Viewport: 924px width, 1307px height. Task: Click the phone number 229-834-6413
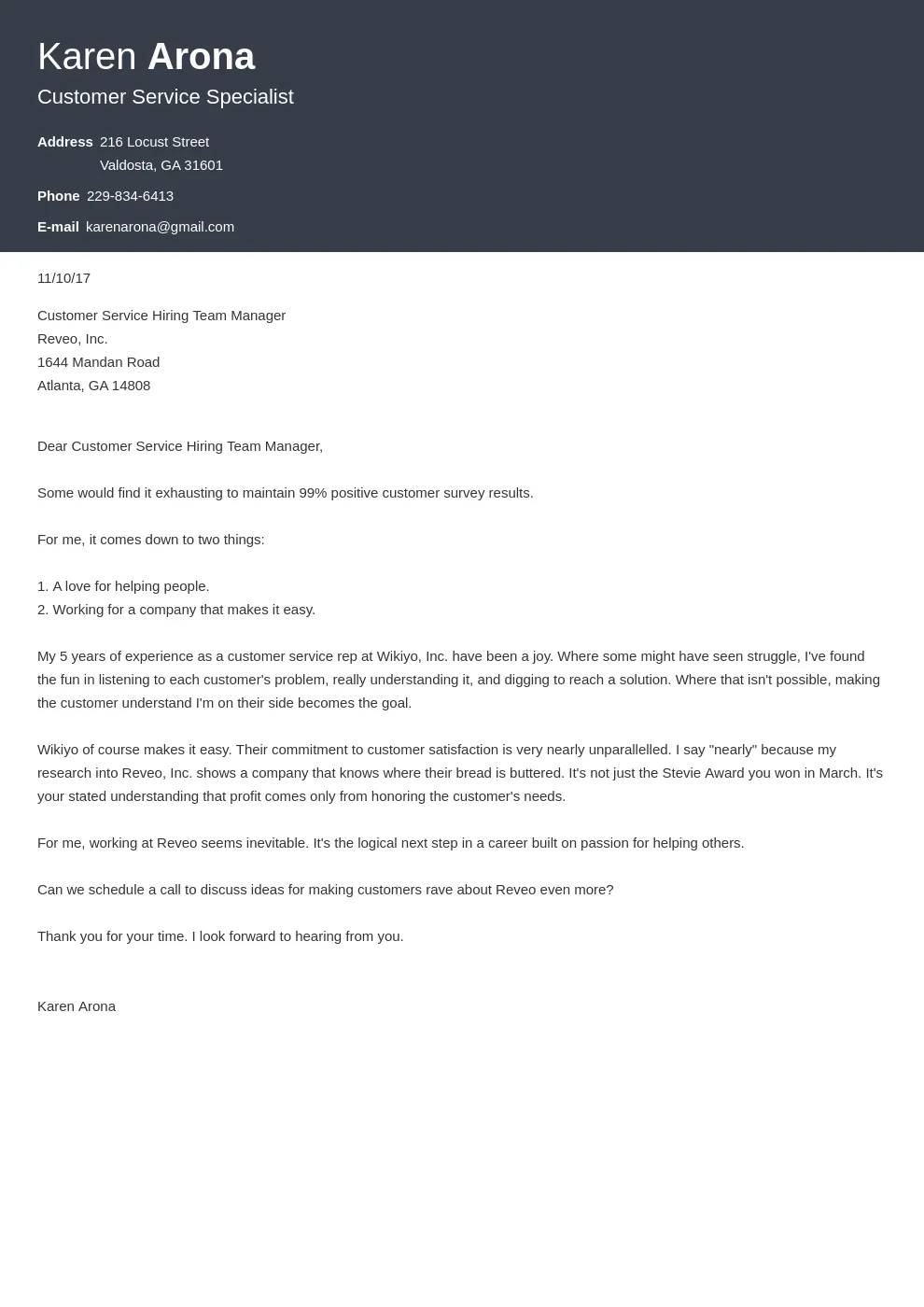pos(130,196)
